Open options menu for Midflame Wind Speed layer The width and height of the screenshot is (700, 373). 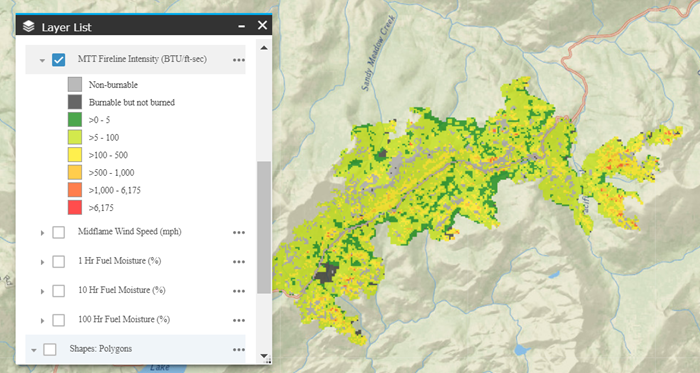pos(239,232)
